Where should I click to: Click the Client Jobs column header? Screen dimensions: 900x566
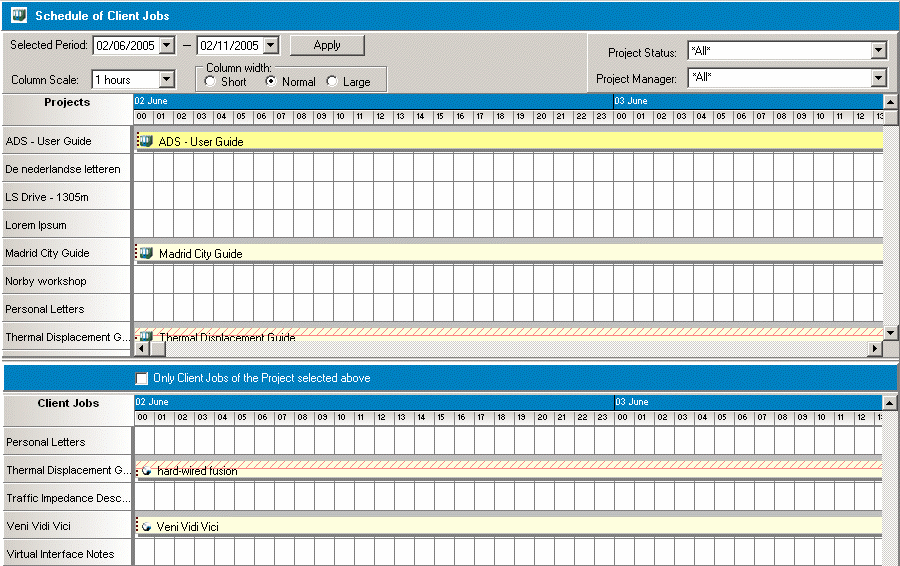[x=68, y=410]
